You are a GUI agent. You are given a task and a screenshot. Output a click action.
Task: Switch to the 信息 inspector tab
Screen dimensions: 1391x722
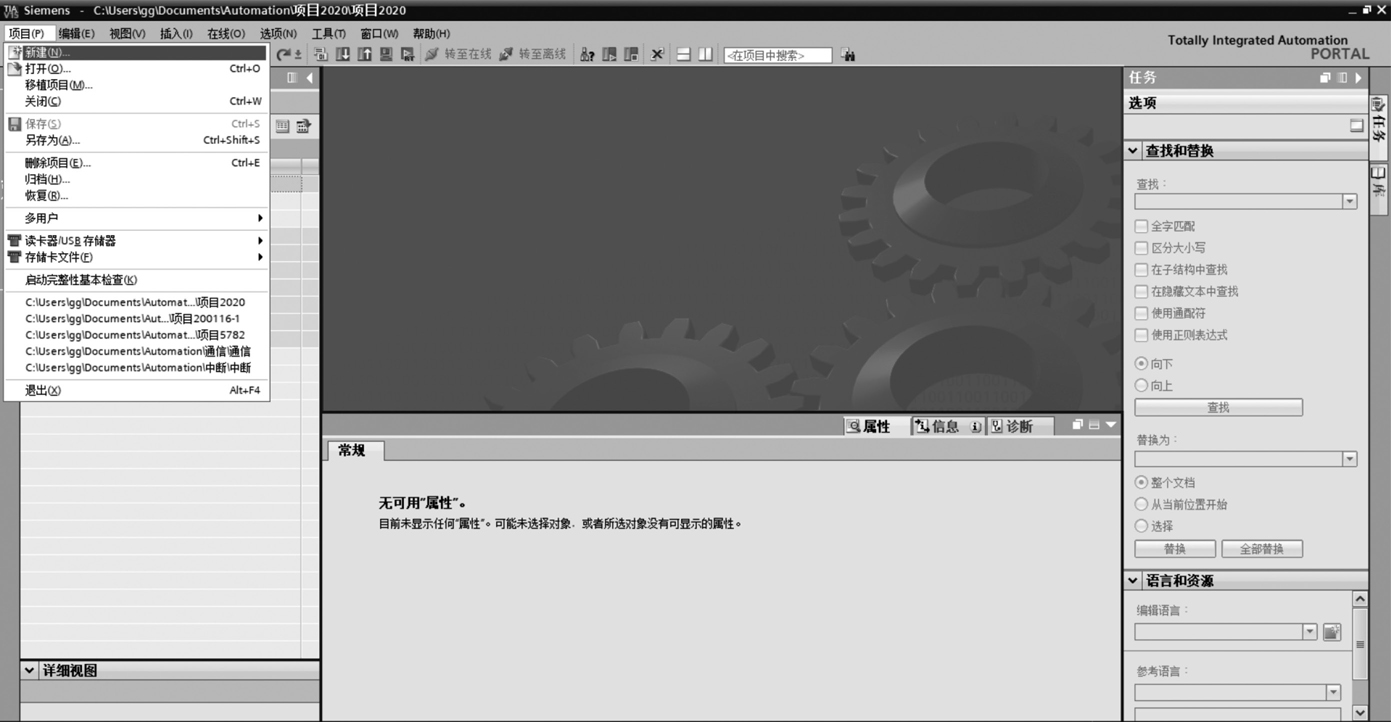(947, 426)
